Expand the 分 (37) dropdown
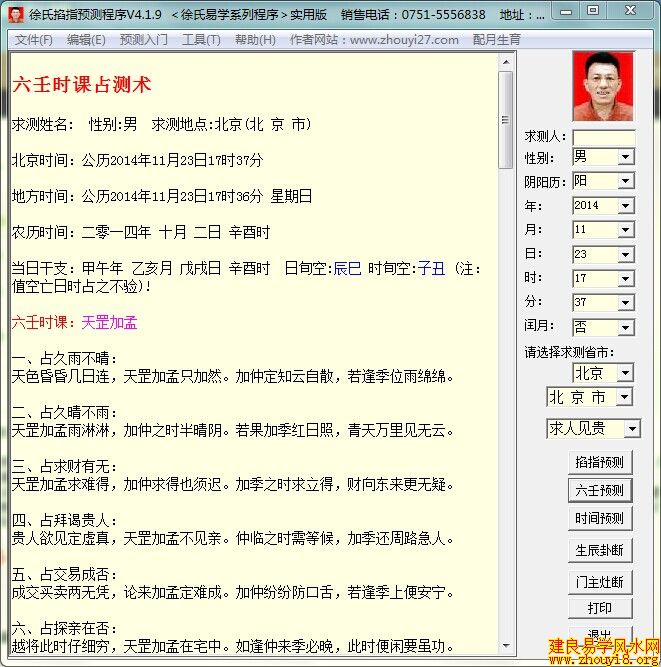 [x=625, y=302]
